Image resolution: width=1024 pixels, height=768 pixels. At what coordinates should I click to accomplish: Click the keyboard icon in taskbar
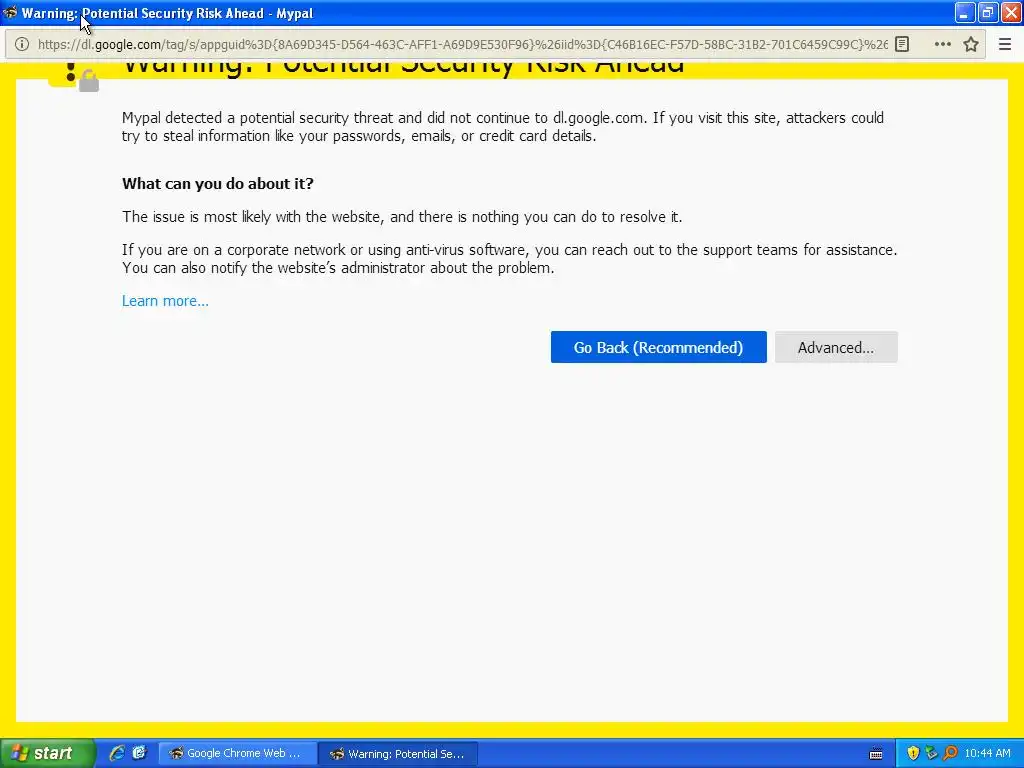(x=876, y=754)
